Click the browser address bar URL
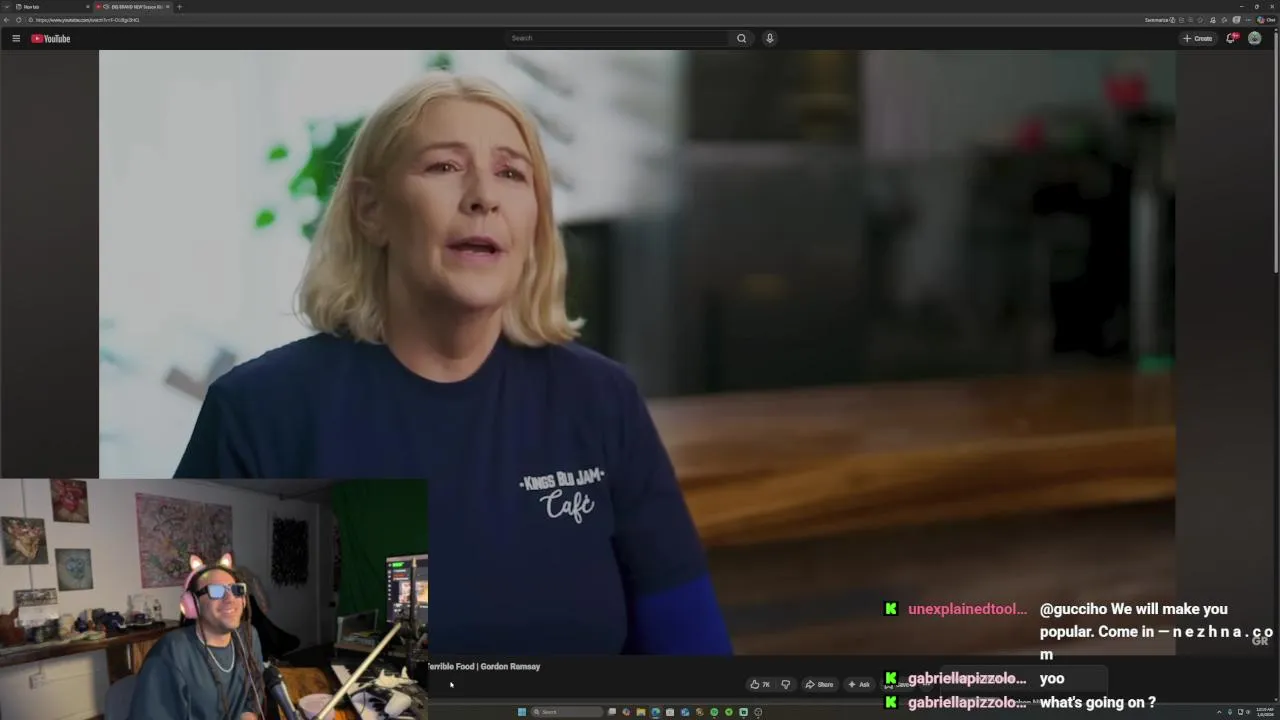The image size is (1280, 720). pos(88,20)
